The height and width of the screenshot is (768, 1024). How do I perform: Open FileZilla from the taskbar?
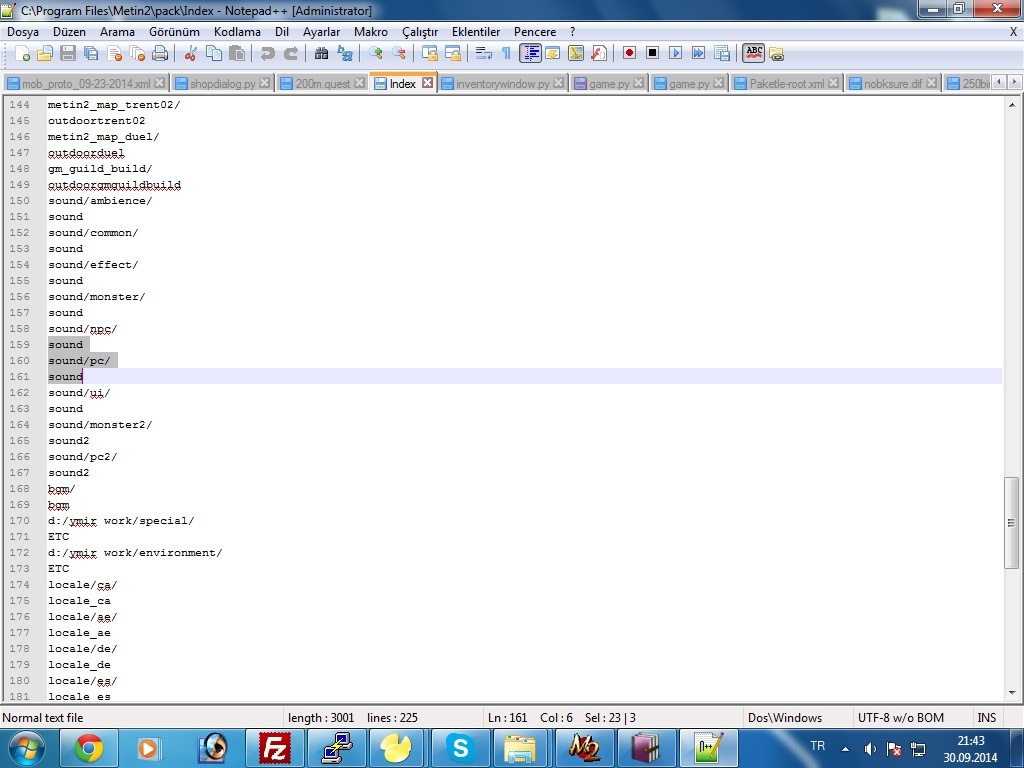(275, 748)
